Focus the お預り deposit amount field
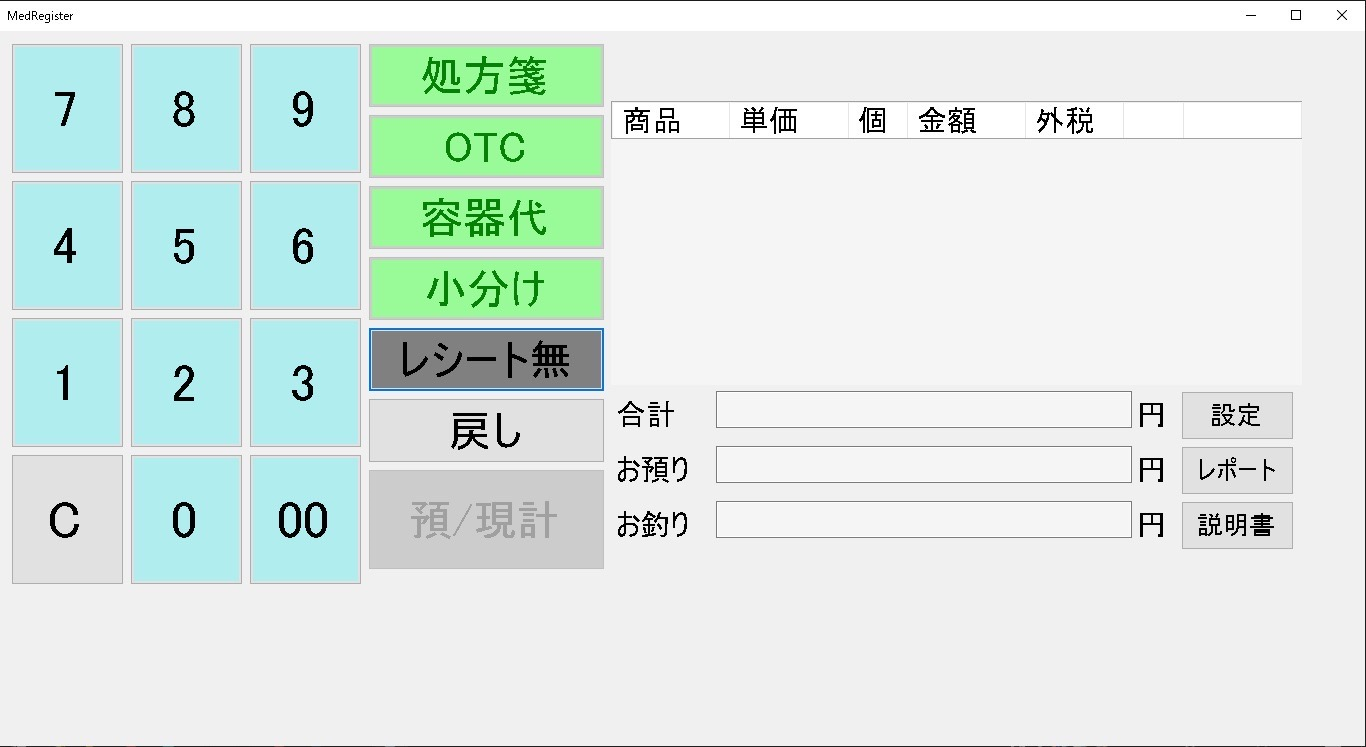Screen dimensions: 1366x747 point(924,465)
